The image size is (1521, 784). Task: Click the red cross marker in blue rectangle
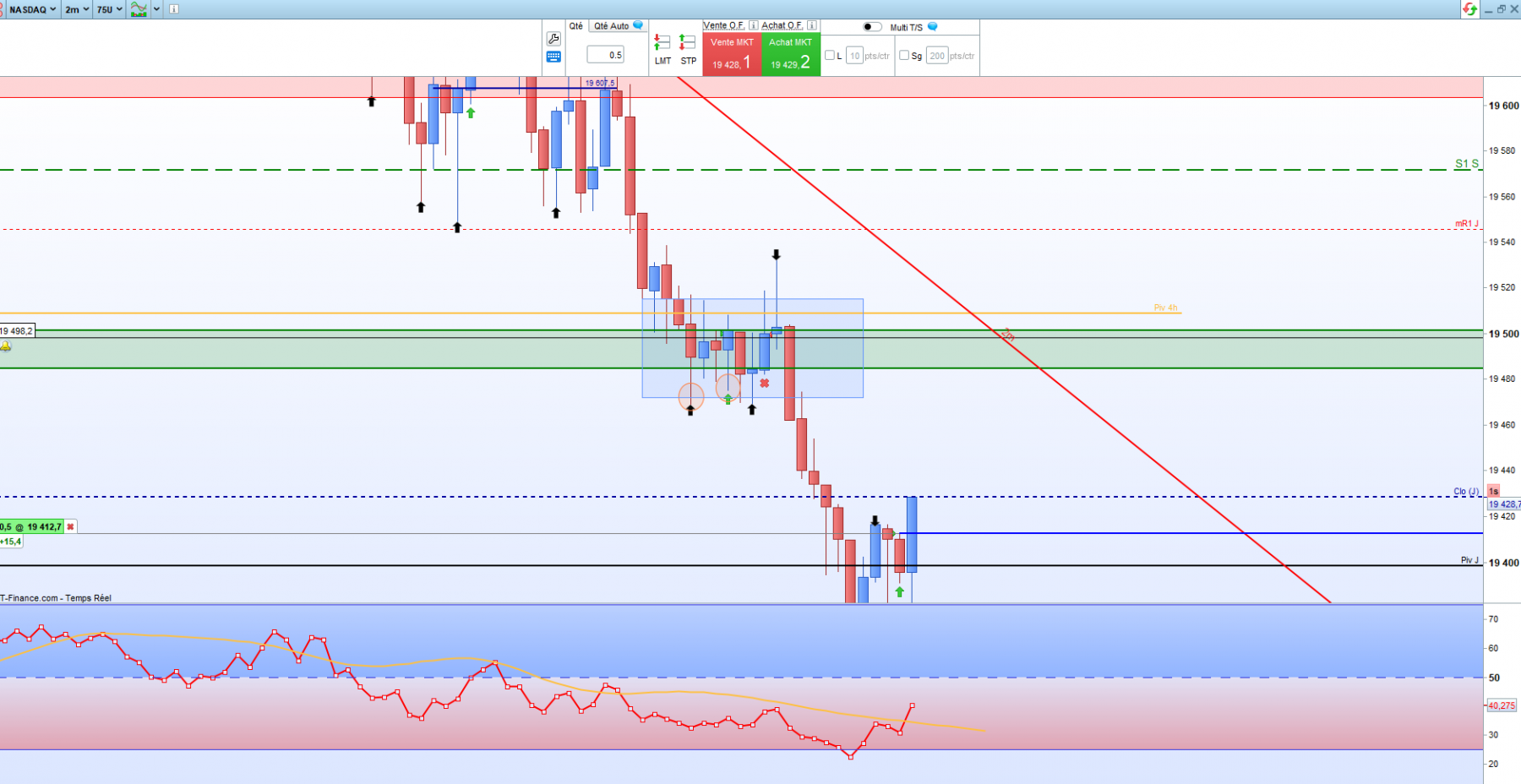(764, 384)
